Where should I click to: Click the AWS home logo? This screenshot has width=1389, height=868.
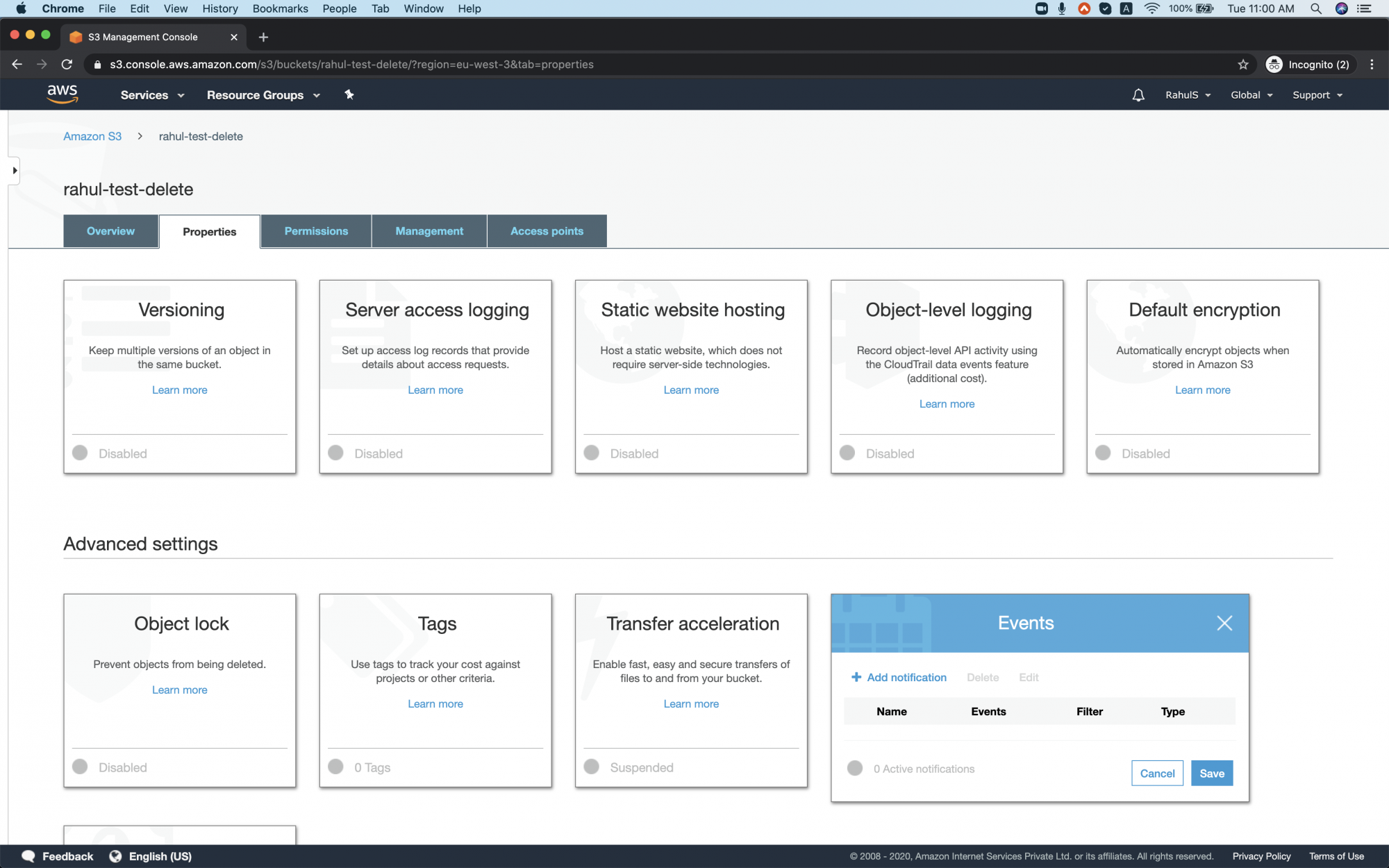point(63,94)
